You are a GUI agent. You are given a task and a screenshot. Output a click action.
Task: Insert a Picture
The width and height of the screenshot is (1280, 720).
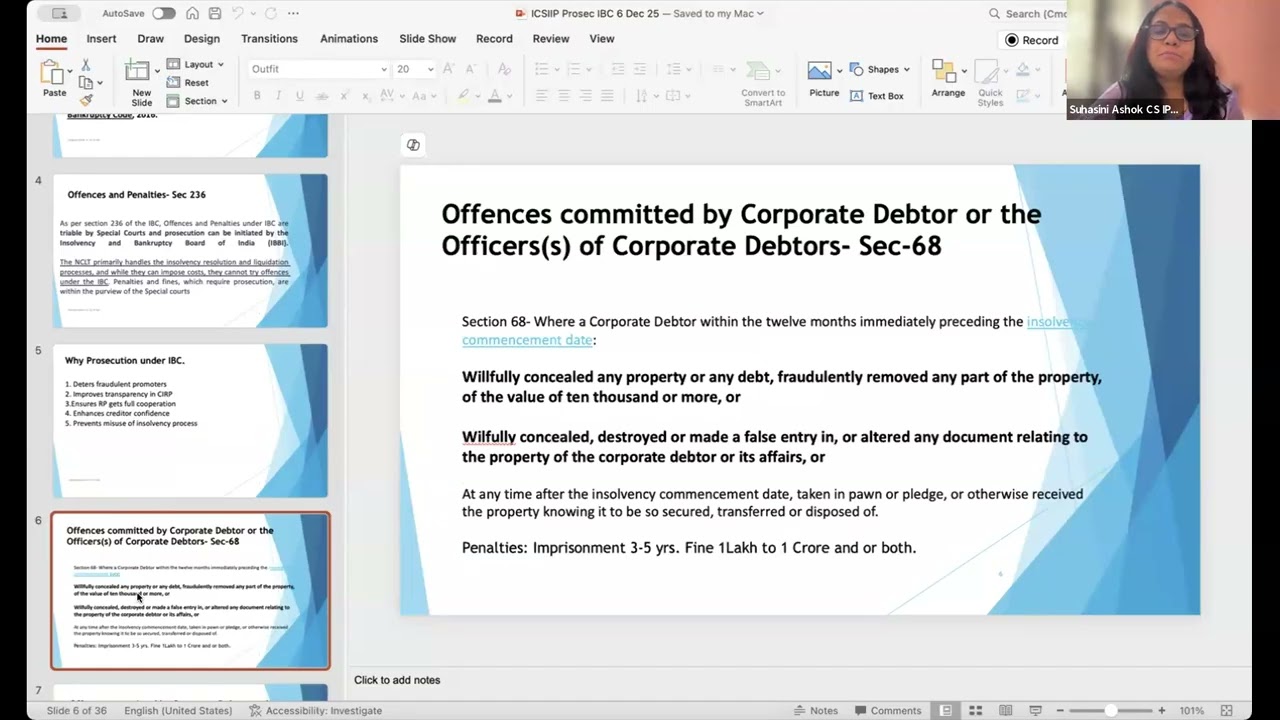pos(824,80)
